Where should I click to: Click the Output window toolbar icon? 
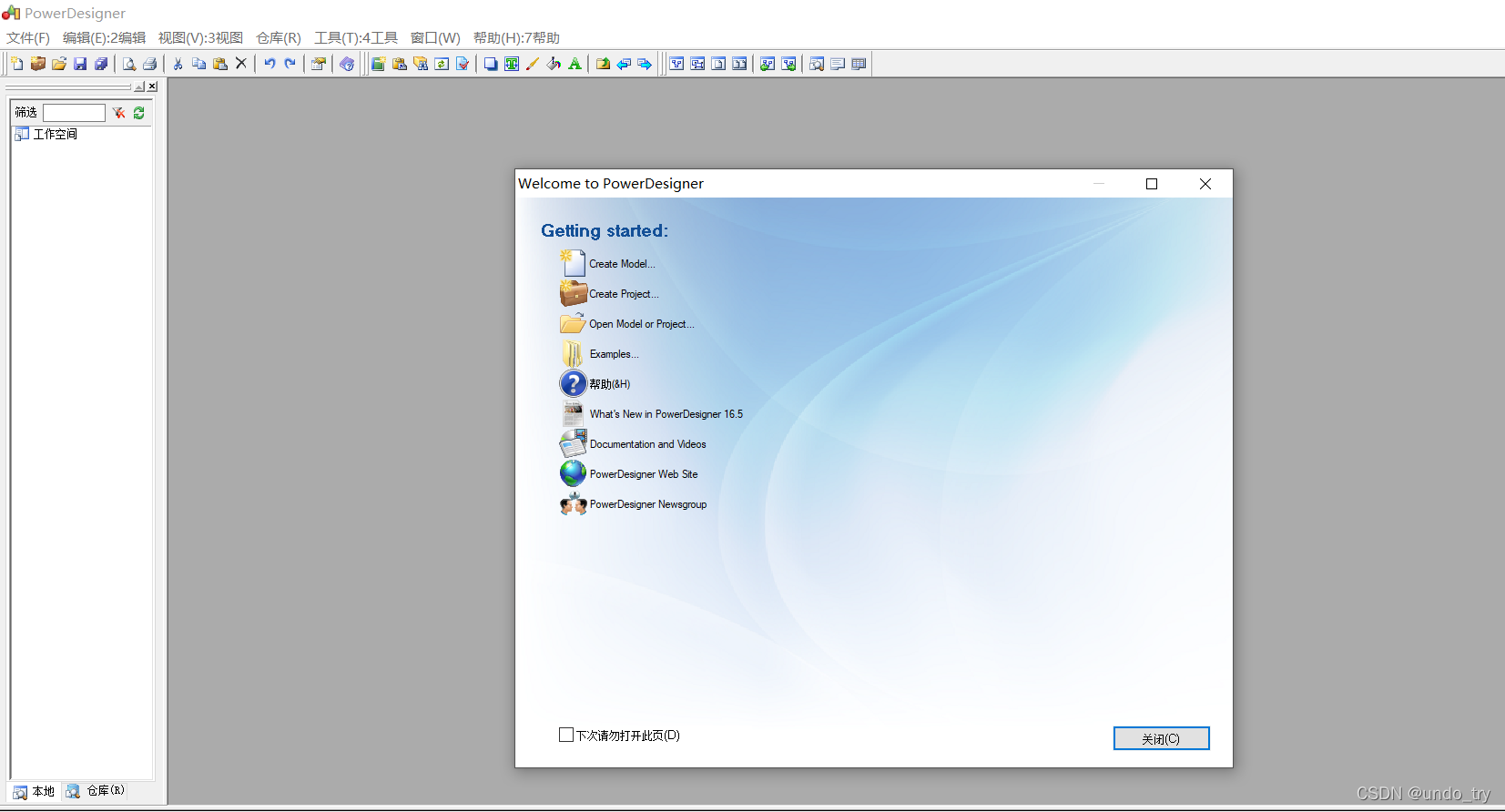click(x=838, y=64)
